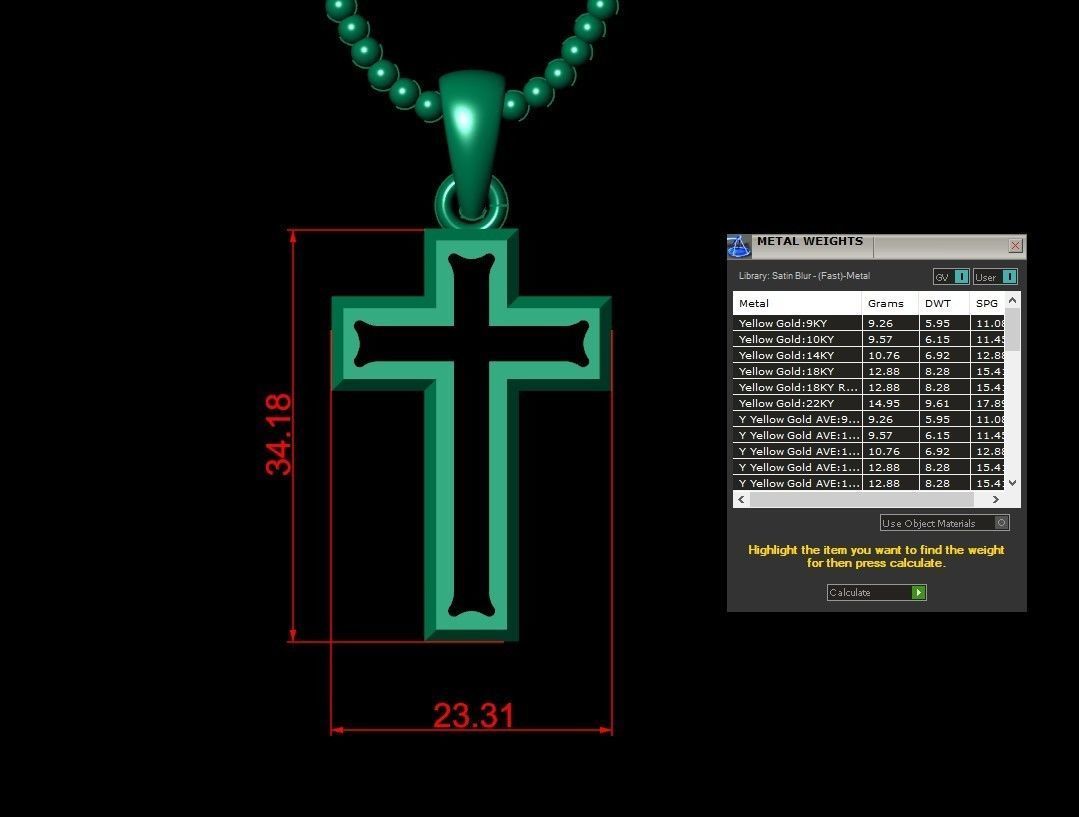Click the 6.15 DWT cell for Yellow Gold:10KY
The image size is (1079, 817).
[943, 339]
